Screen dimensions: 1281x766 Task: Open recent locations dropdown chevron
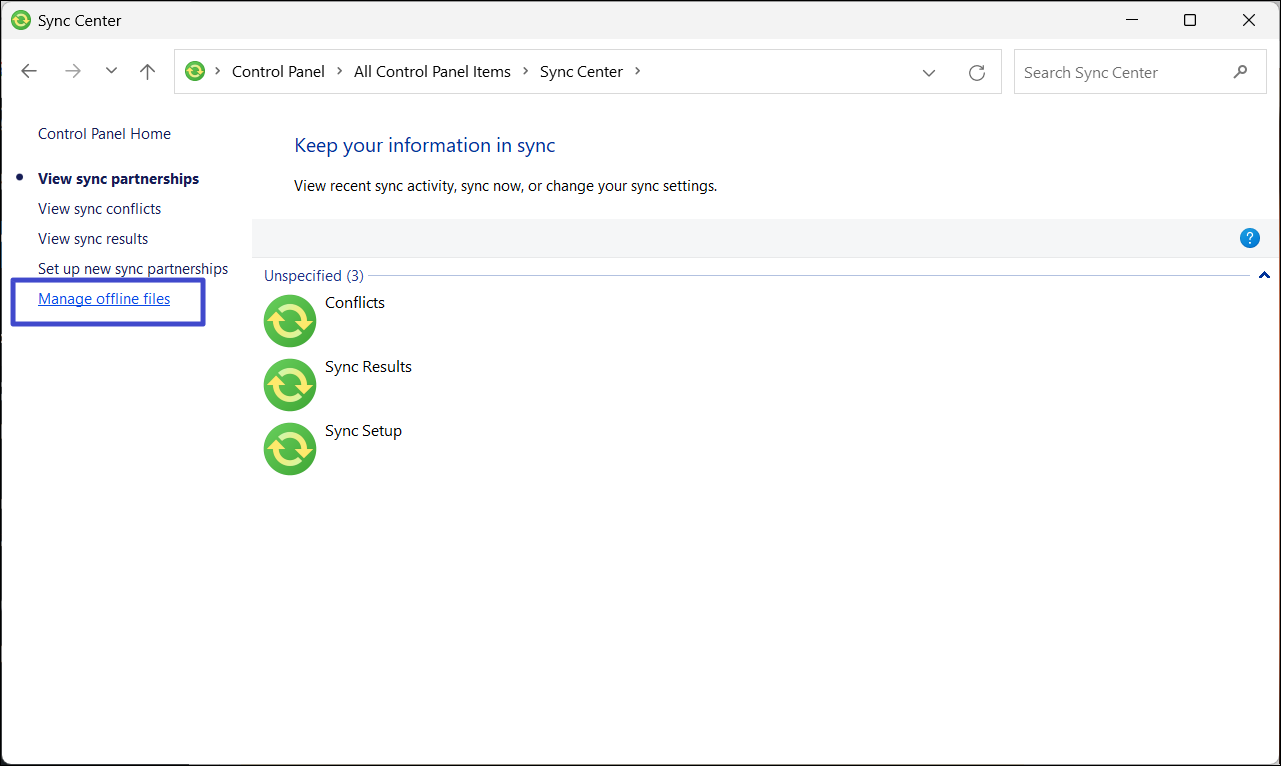[111, 72]
